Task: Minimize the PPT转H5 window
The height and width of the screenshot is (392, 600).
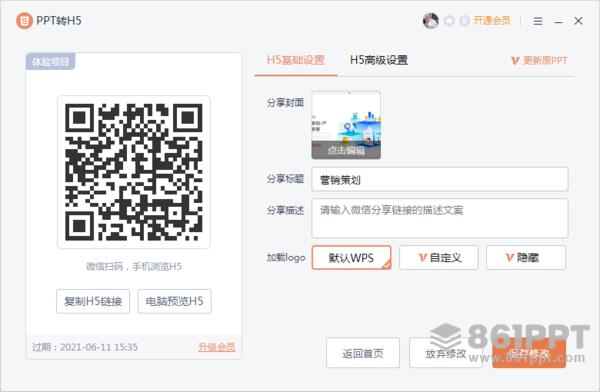Action: [558, 22]
